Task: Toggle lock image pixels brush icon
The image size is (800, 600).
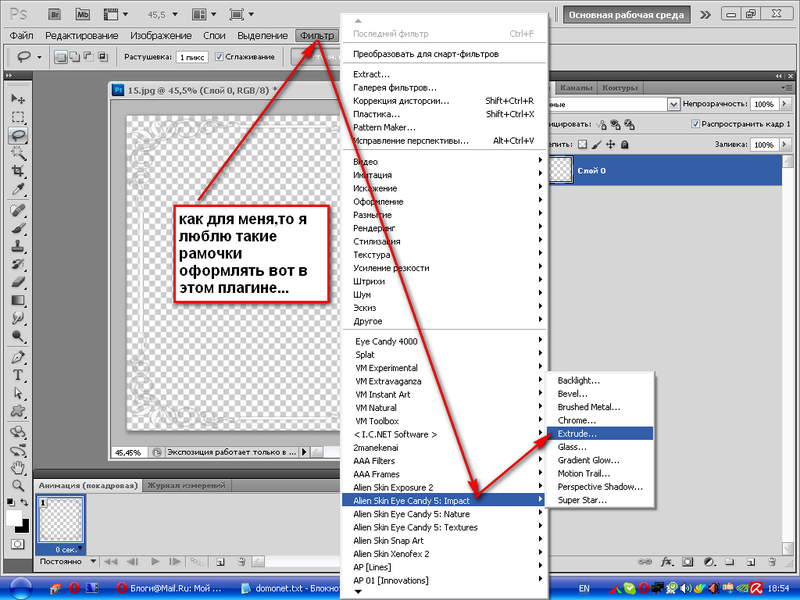Action: 596,144
